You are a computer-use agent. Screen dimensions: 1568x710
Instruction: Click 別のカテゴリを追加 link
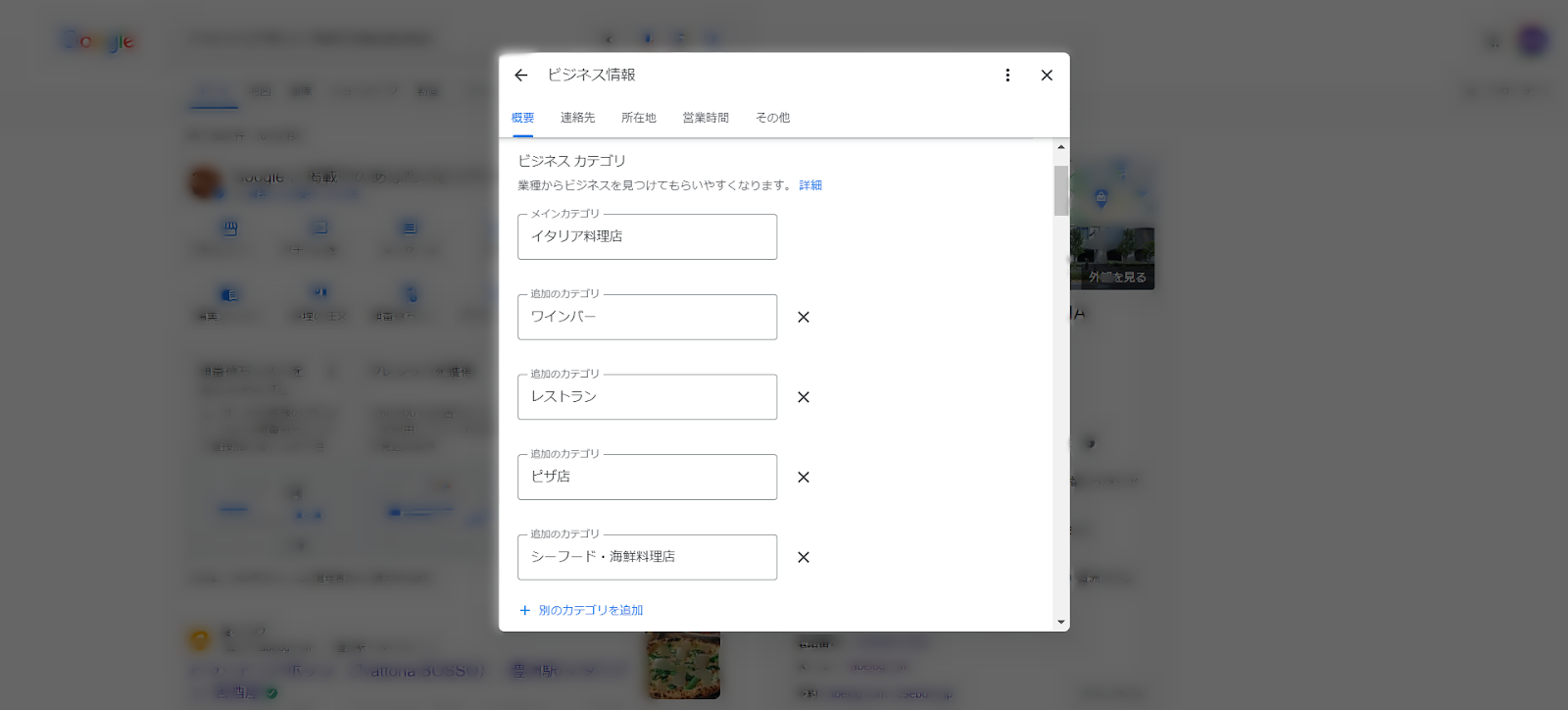click(581, 610)
